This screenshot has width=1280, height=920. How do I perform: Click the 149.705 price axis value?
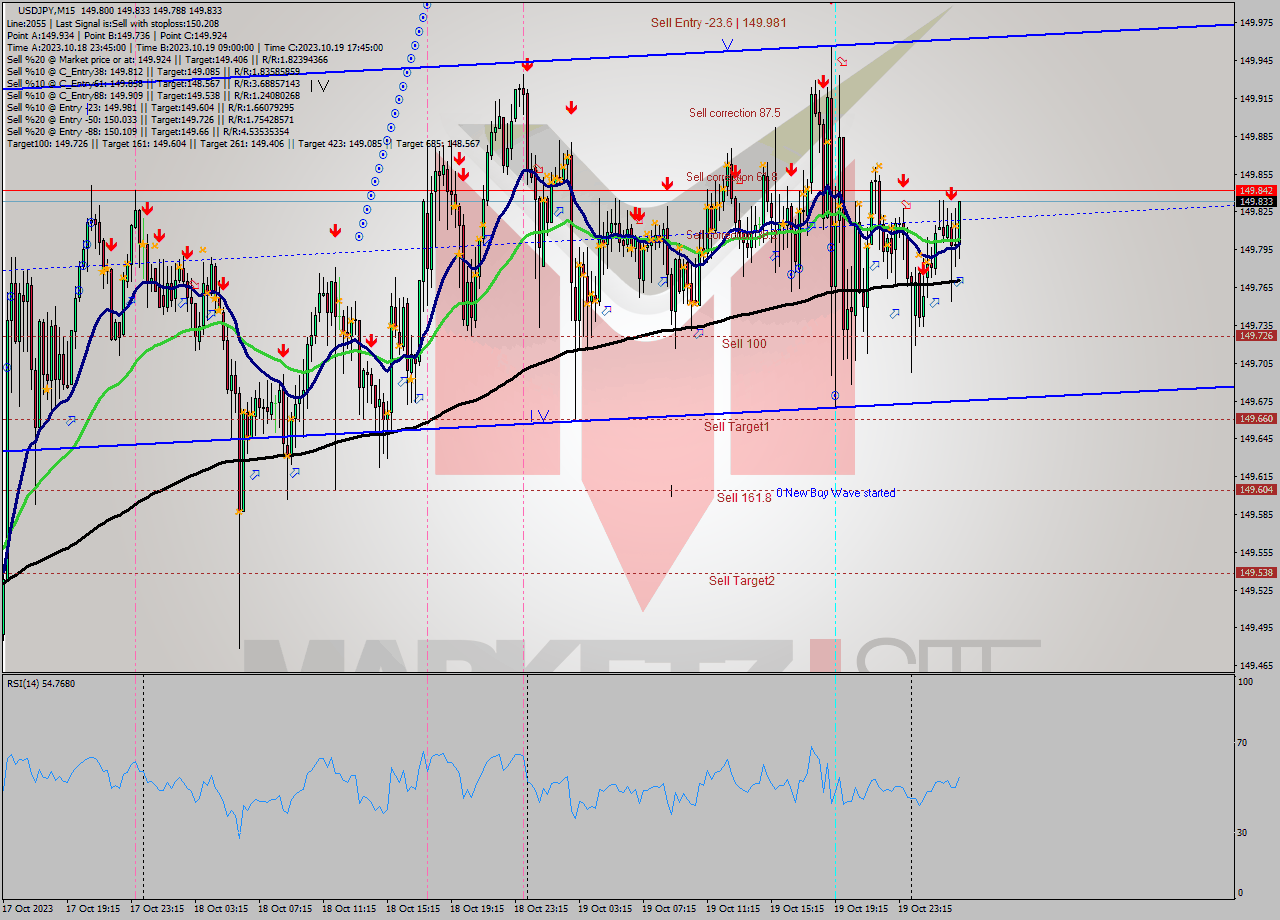pos(1256,363)
